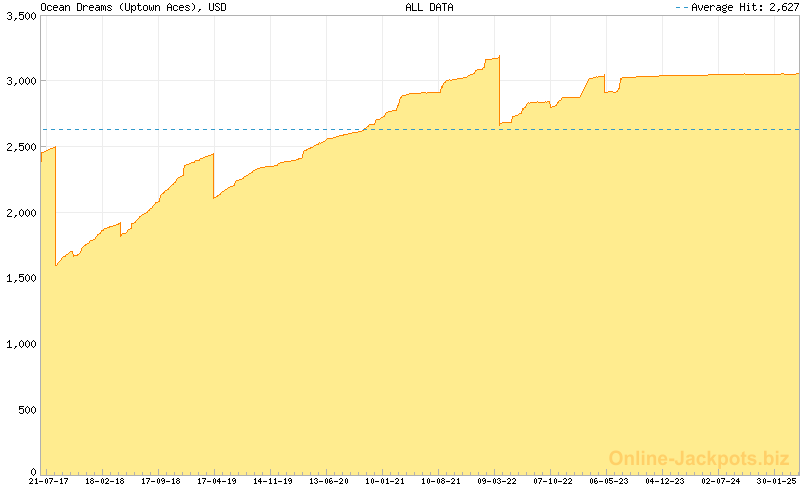Select the 02-07-24 date label
This screenshot has height=490, width=800.
click(721, 481)
